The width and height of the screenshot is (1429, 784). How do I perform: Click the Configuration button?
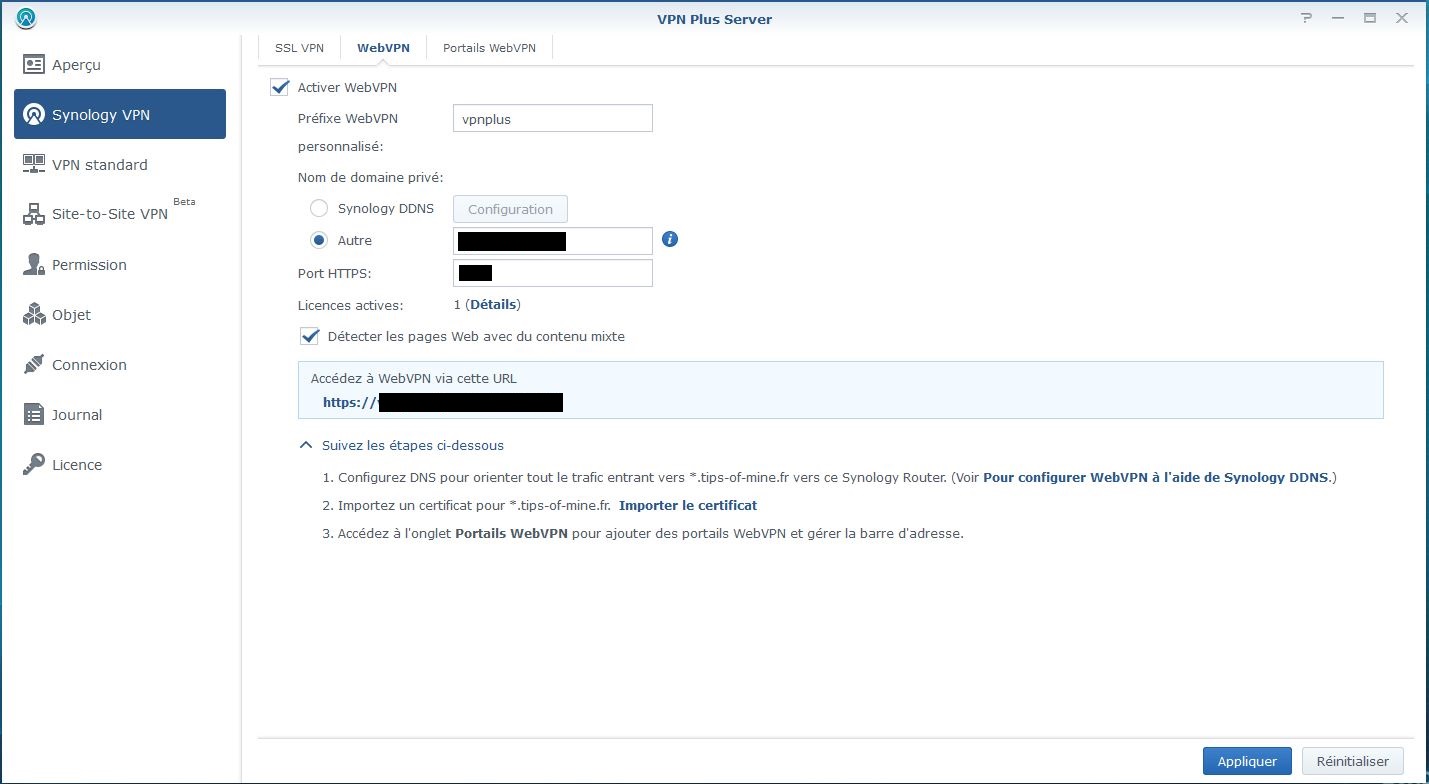point(510,209)
